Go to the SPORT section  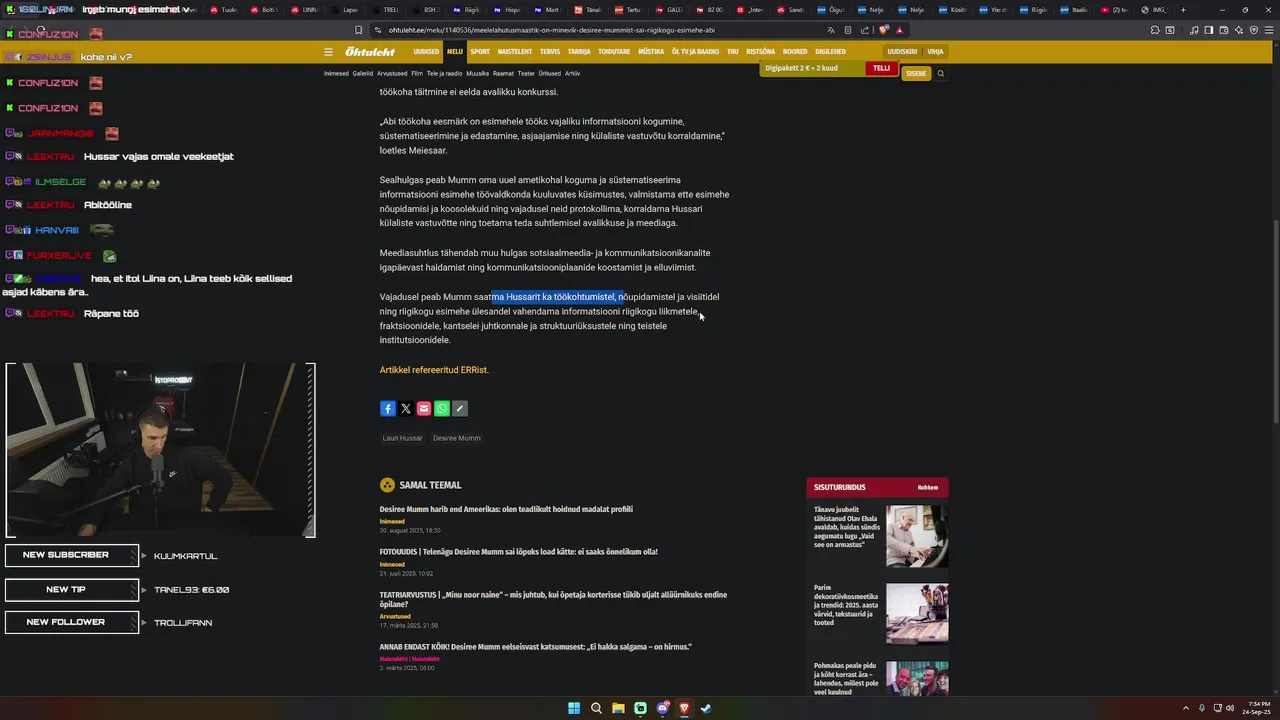(481, 52)
